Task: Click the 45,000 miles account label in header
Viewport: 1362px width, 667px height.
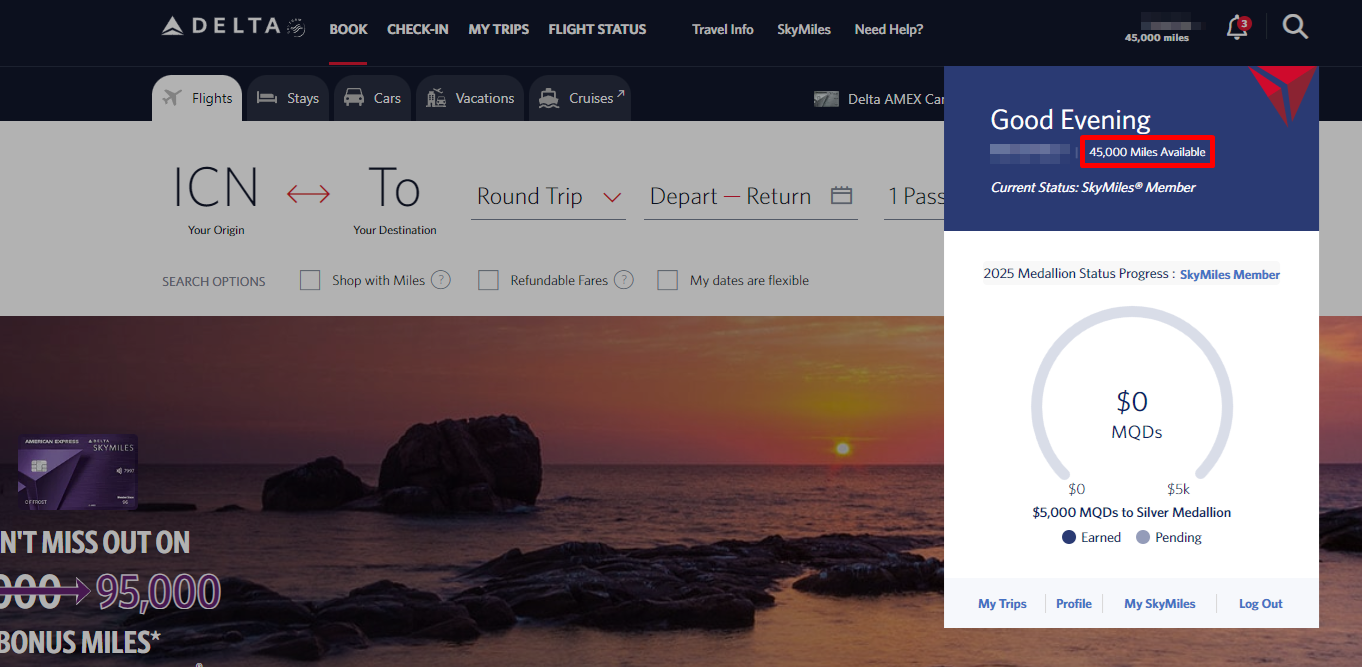Action: click(x=1157, y=38)
